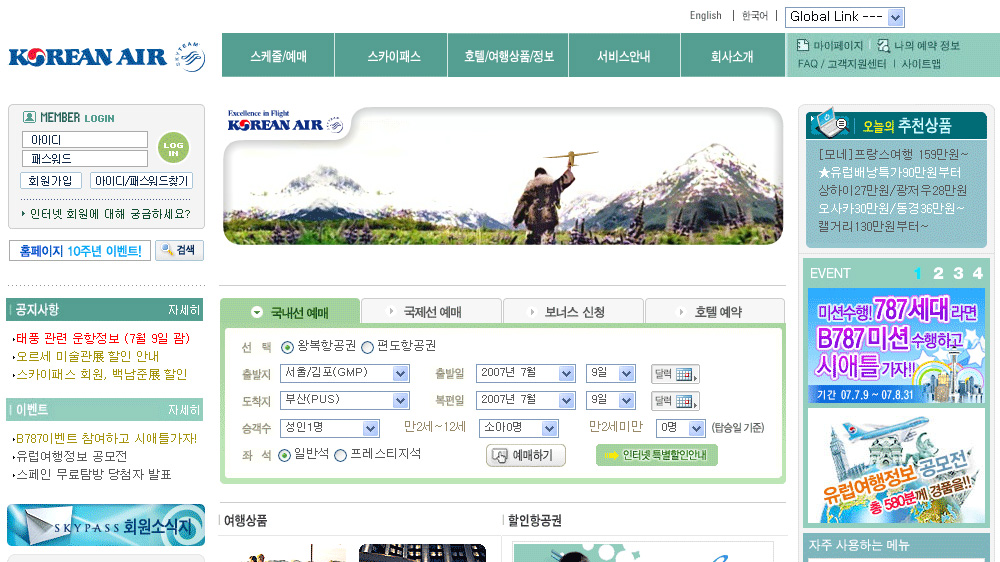
Task: Click in the 패스워드 input field
Action: coord(85,158)
